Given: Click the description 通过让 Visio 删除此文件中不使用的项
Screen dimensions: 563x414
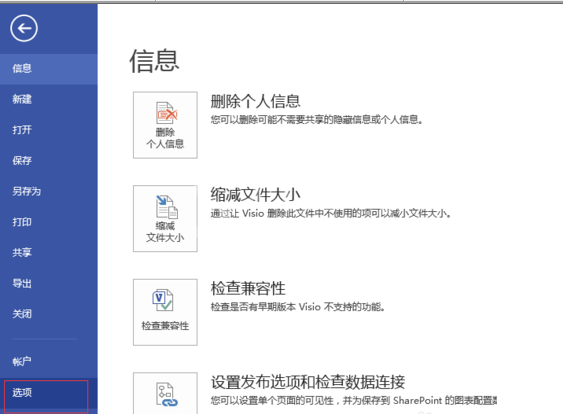Looking at the screenshot, I should click(331, 214).
